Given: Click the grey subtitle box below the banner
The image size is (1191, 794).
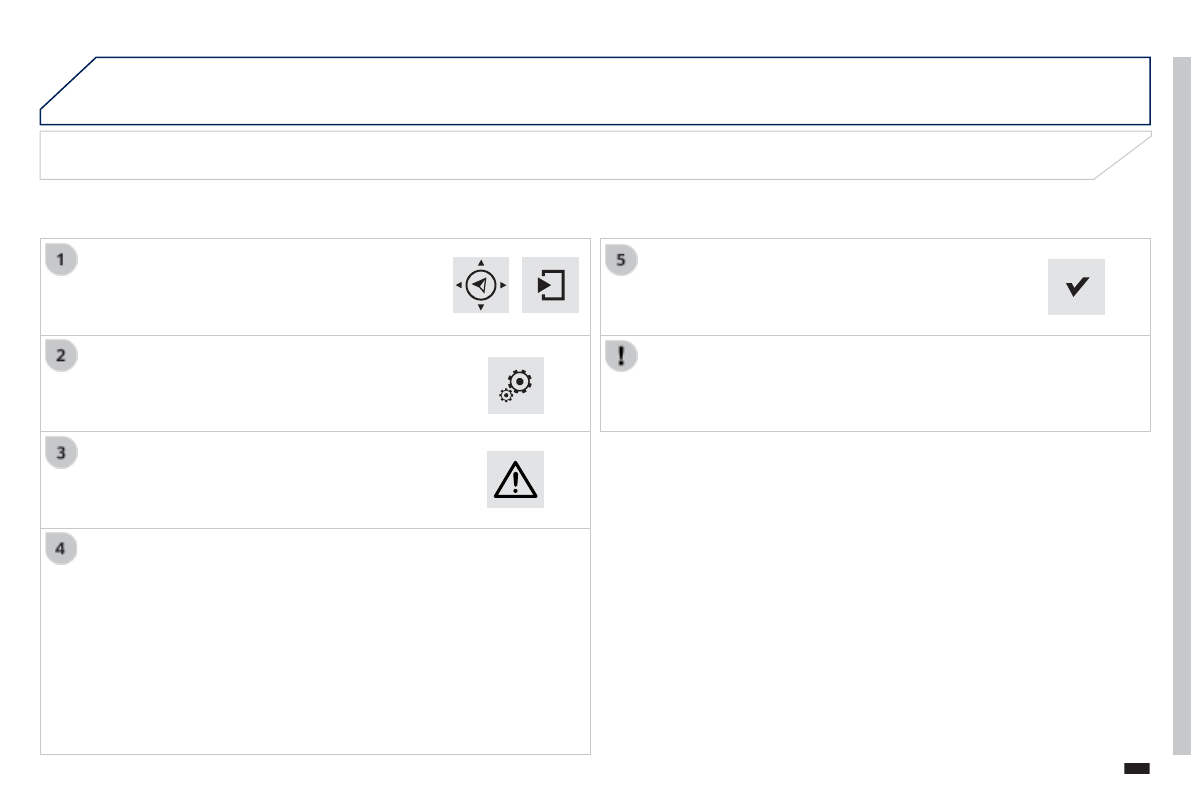Looking at the screenshot, I should click(570, 155).
